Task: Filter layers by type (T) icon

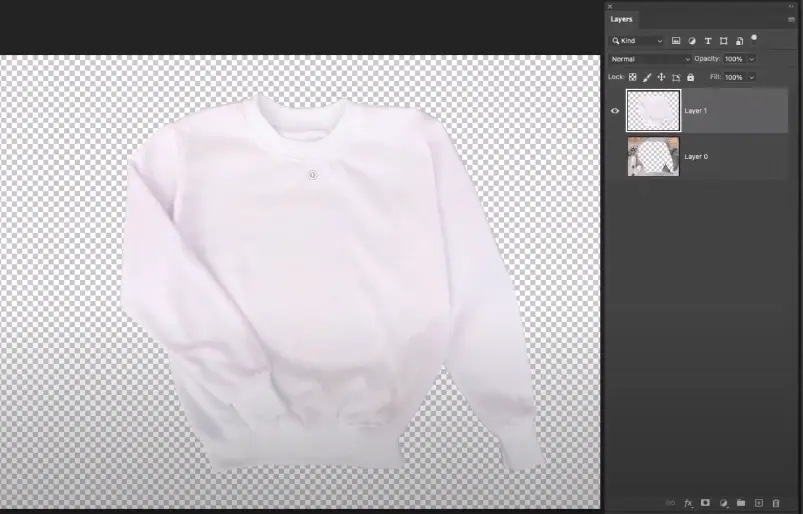Action: click(708, 41)
